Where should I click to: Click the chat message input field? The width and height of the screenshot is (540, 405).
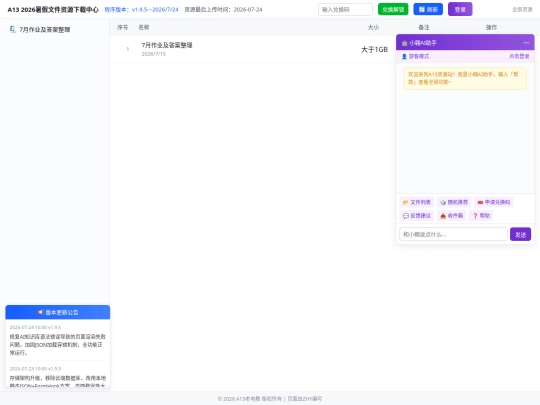point(453,234)
